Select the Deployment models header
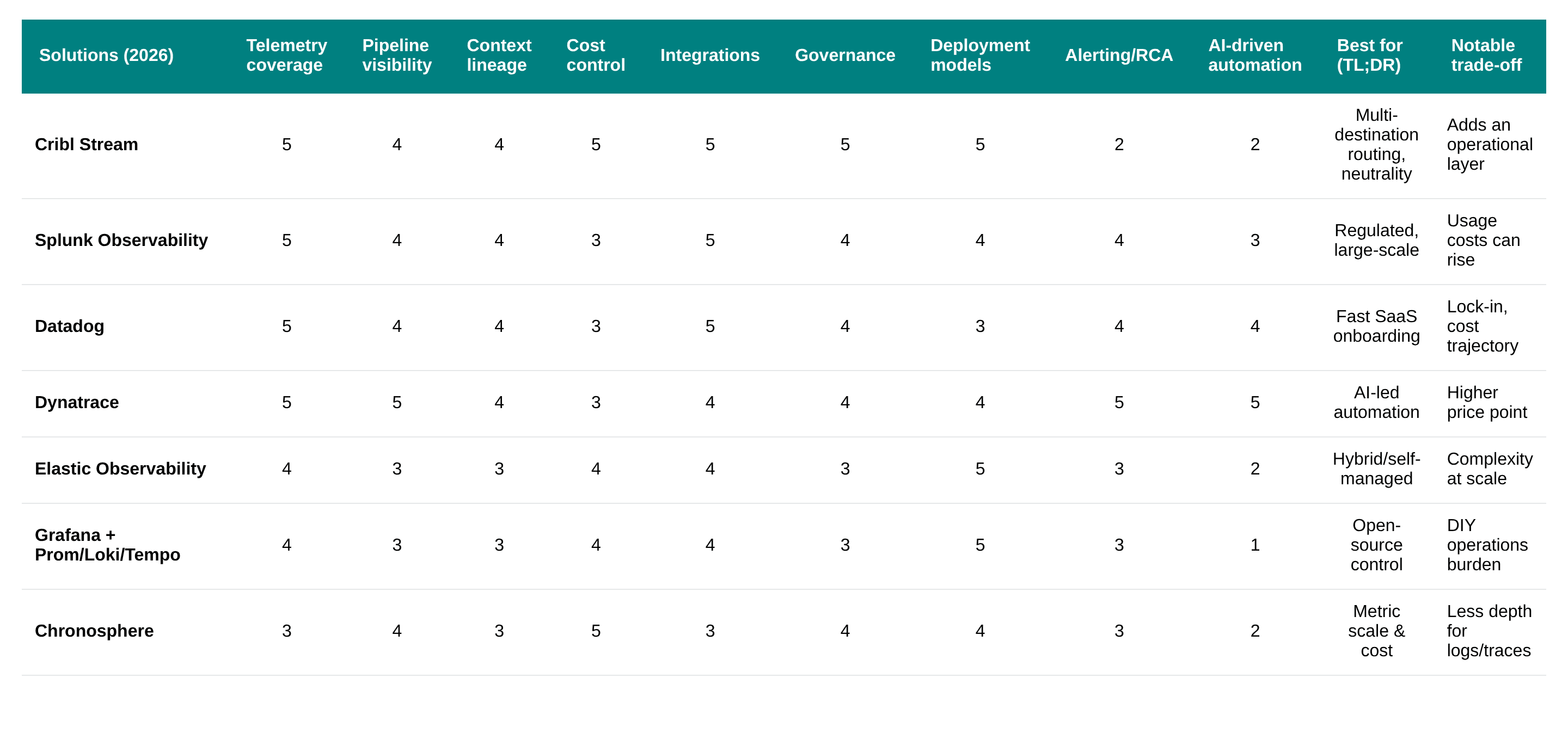Screen dimensions: 1568x746 tap(979, 56)
